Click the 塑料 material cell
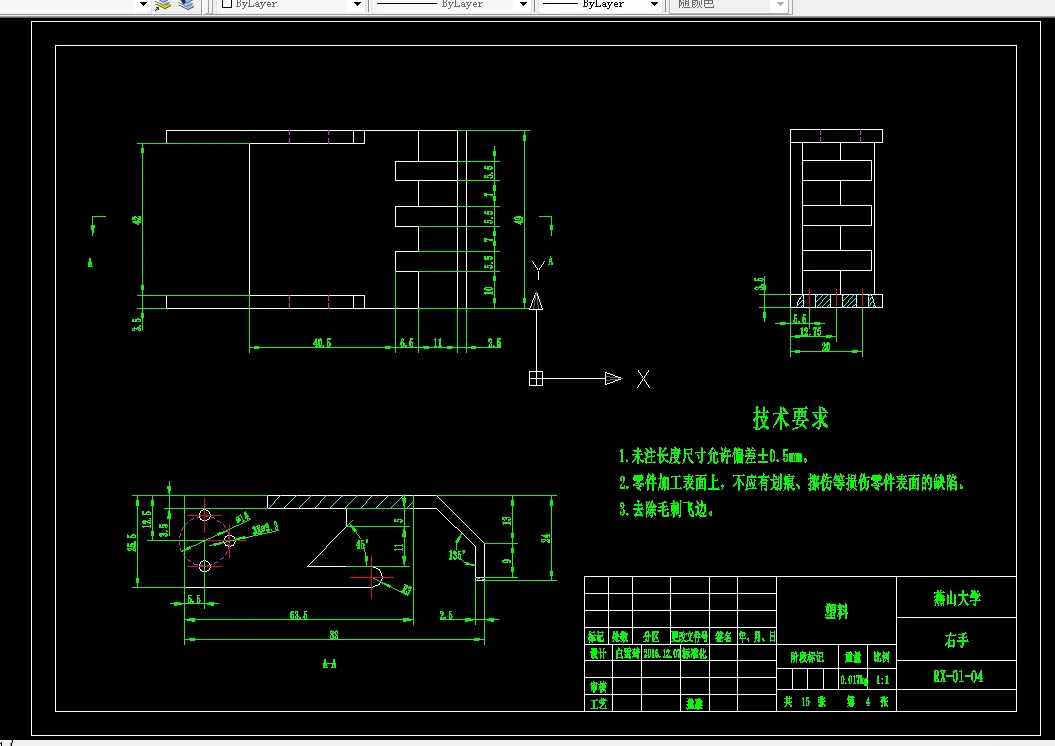The image size is (1055, 746). pyautogui.click(x=836, y=611)
